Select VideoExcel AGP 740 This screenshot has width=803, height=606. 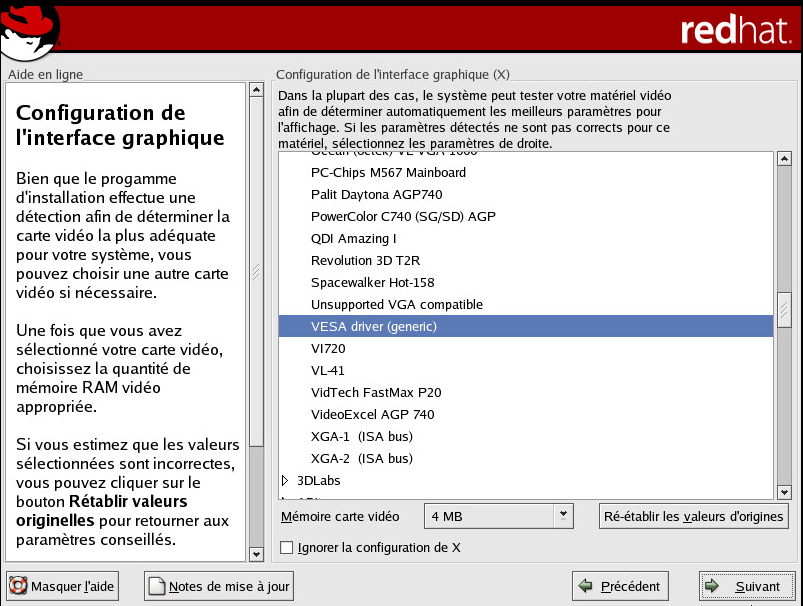[x=526, y=414]
